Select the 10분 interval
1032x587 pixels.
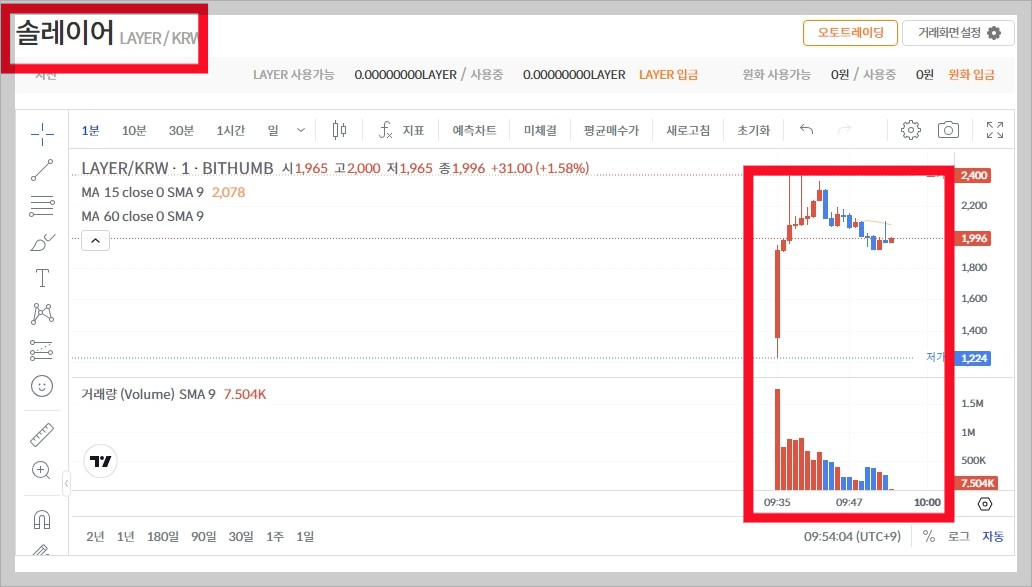[x=134, y=130]
